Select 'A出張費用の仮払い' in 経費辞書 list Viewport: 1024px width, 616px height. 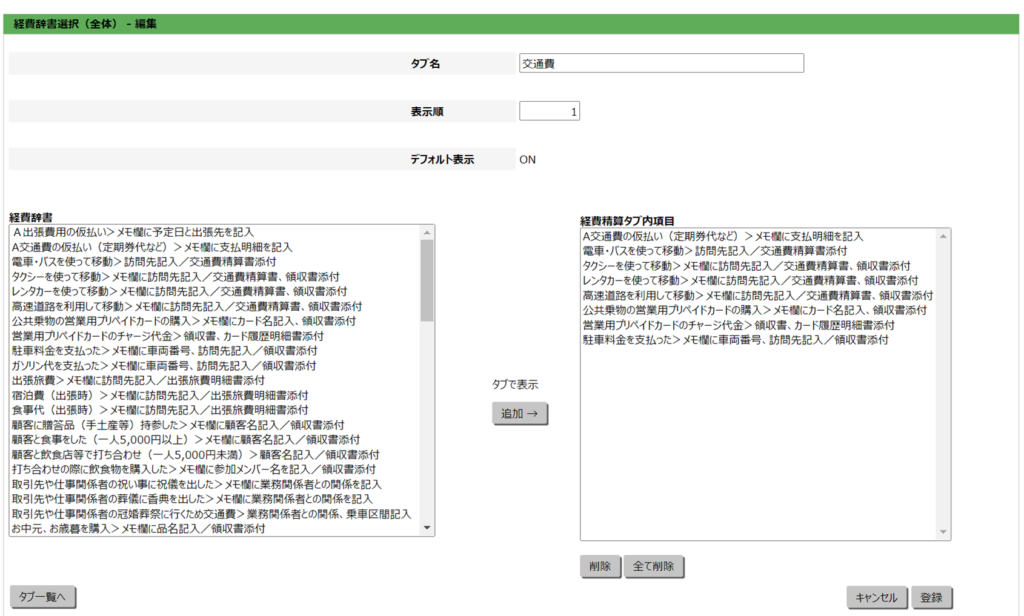(x=216, y=233)
